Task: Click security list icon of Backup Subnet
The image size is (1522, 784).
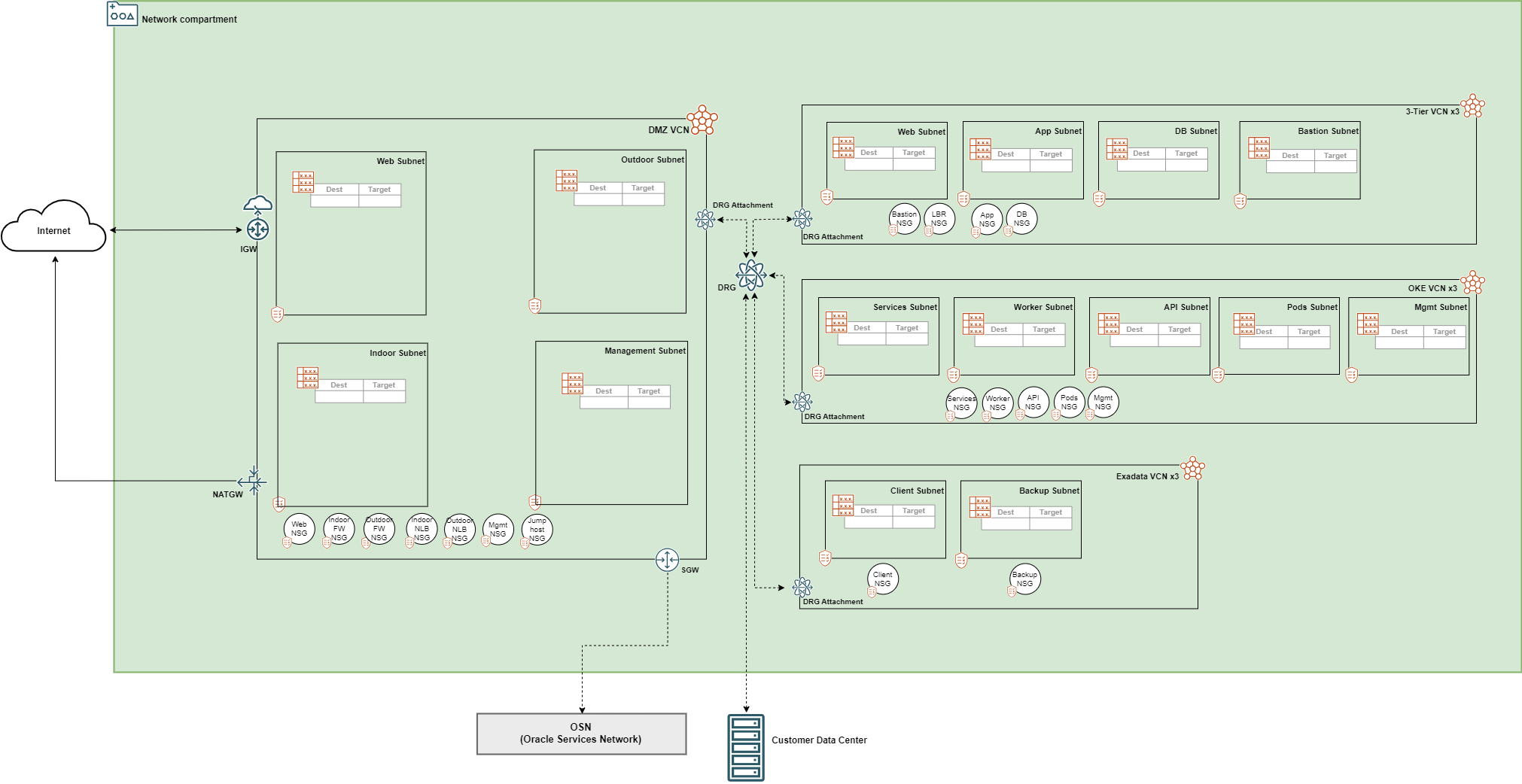Action: [961, 560]
